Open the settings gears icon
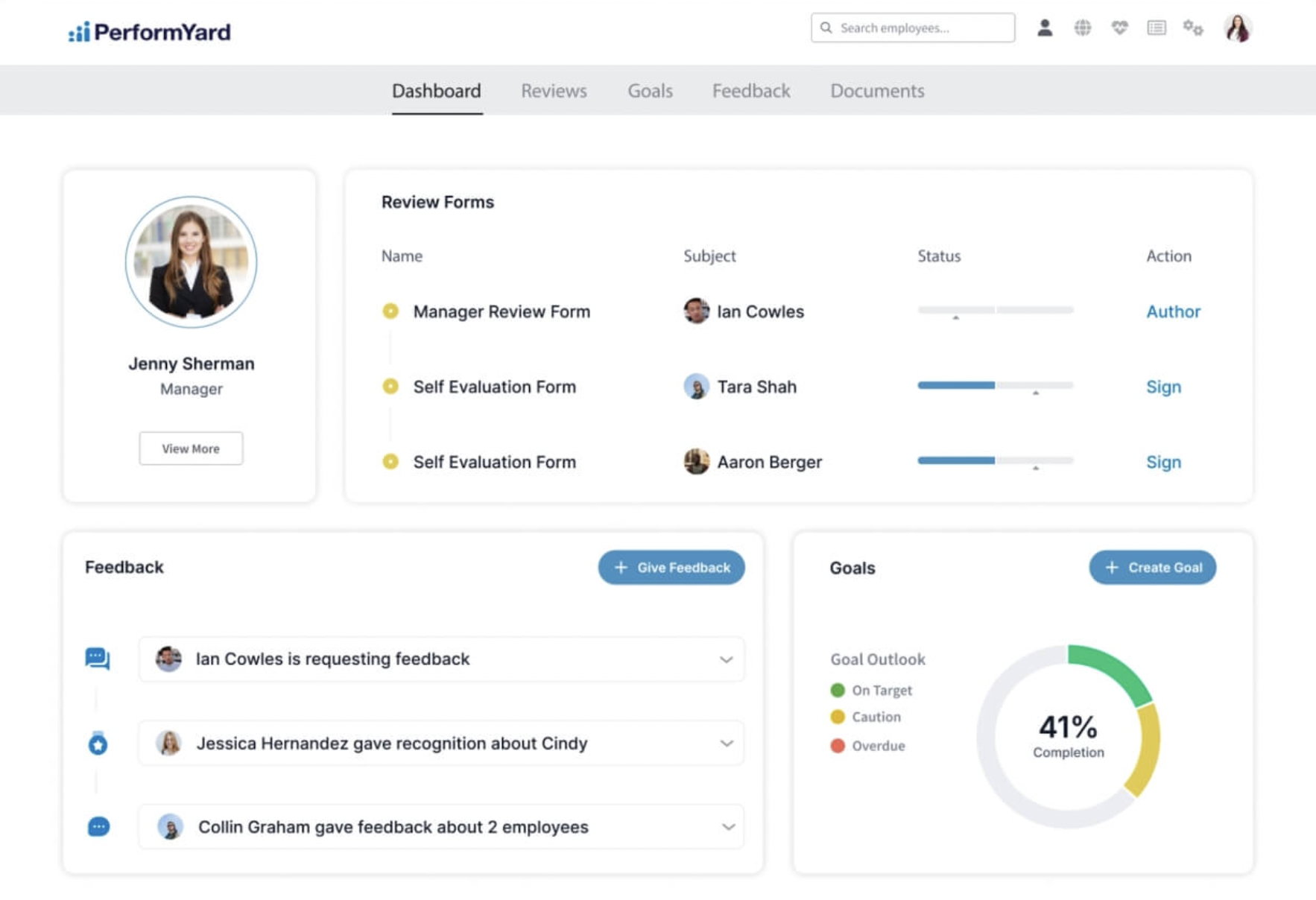Image resolution: width=1316 pixels, height=900 pixels. click(x=1193, y=28)
